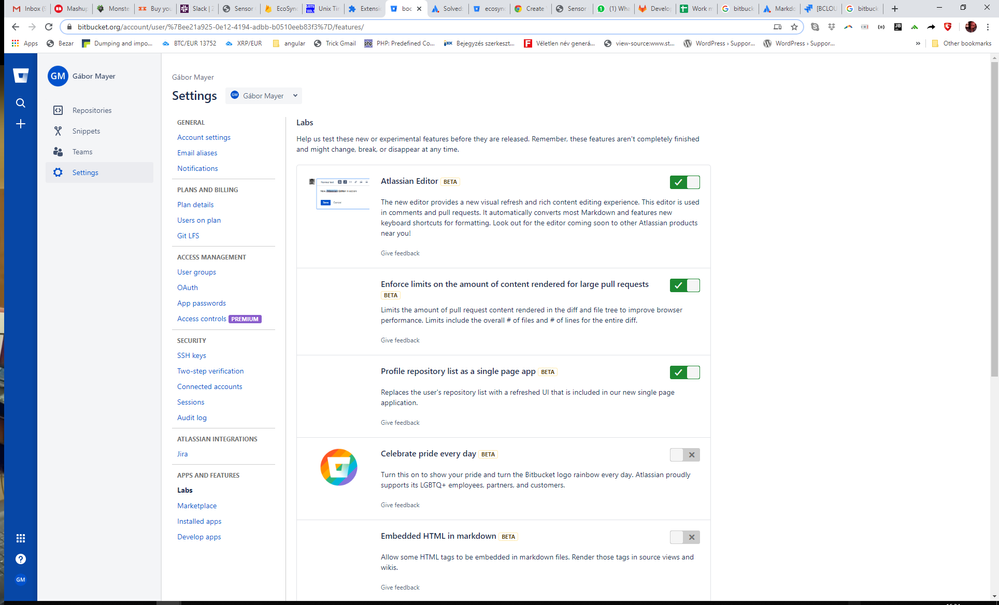The height and width of the screenshot is (605, 999).
Task: Bookmark this page with the star icon
Action: click(794, 27)
